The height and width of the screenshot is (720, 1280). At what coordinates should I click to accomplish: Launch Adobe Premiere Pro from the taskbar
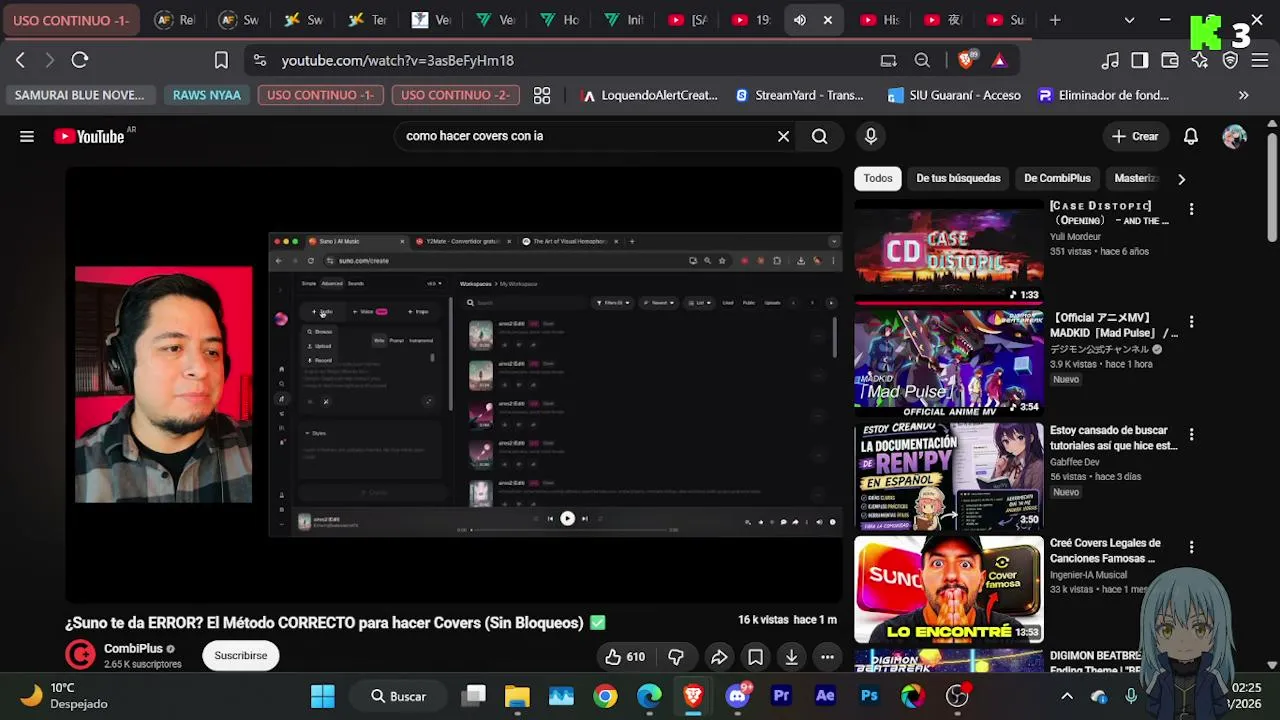click(781, 696)
